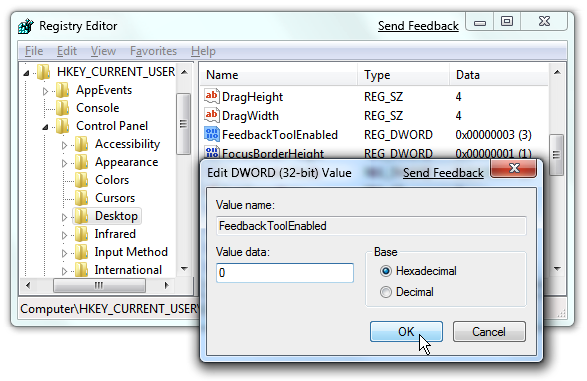This screenshot has width=587, height=381.
Task: Expand the AppEvents tree node
Action: [x=45, y=91]
